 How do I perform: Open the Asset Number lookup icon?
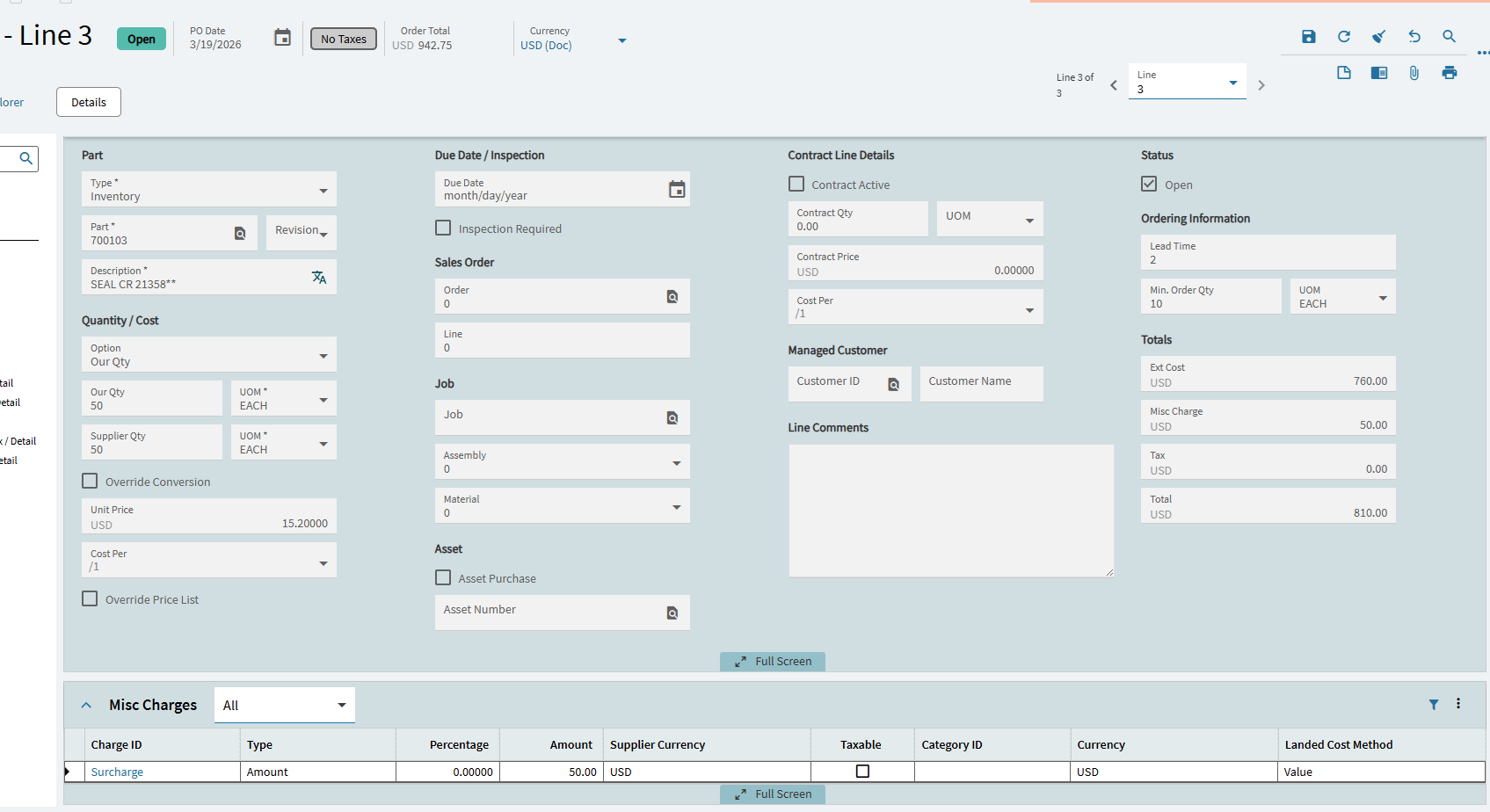click(x=672, y=613)
